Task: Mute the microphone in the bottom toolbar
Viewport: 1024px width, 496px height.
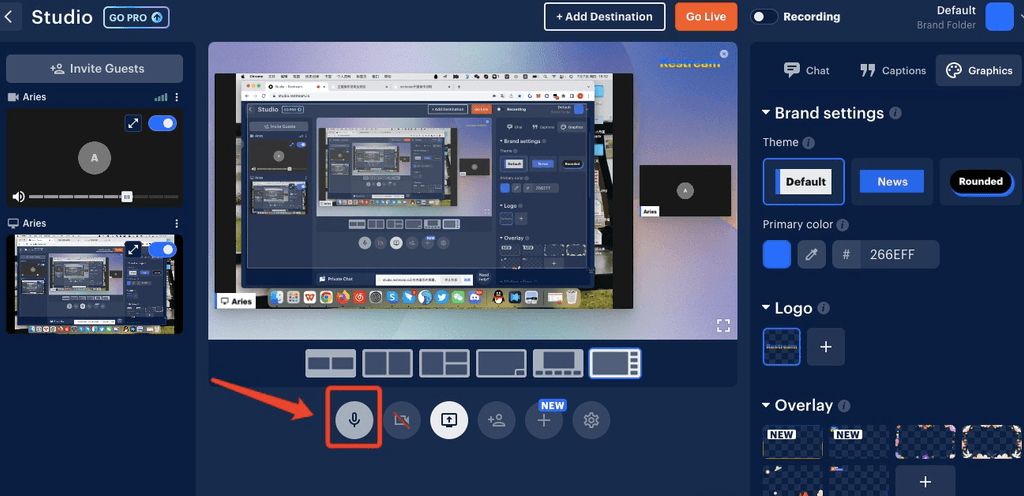Action: [x=354, y=420]
